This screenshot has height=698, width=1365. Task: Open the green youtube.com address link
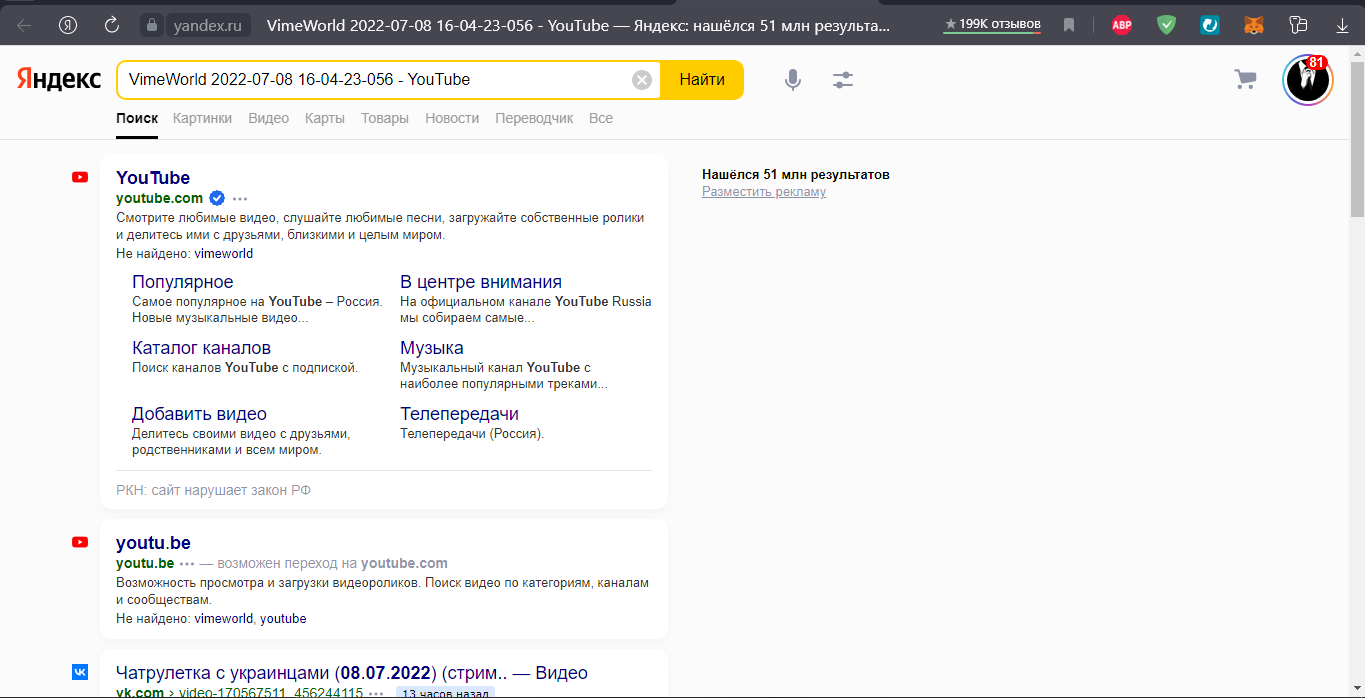tap(159, 198)
